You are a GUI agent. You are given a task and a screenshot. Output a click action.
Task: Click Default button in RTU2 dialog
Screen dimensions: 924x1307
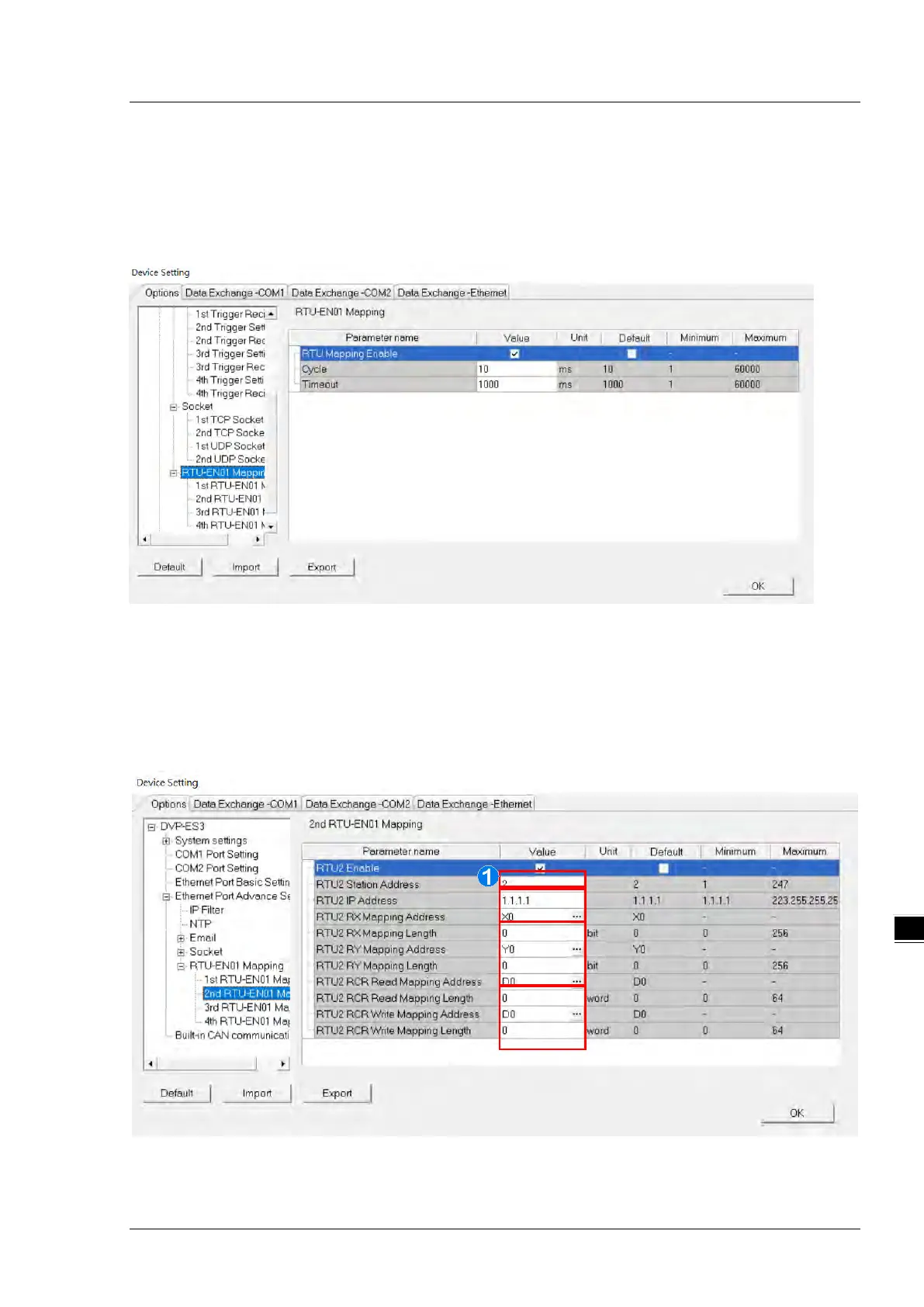tap(177, 1093)
